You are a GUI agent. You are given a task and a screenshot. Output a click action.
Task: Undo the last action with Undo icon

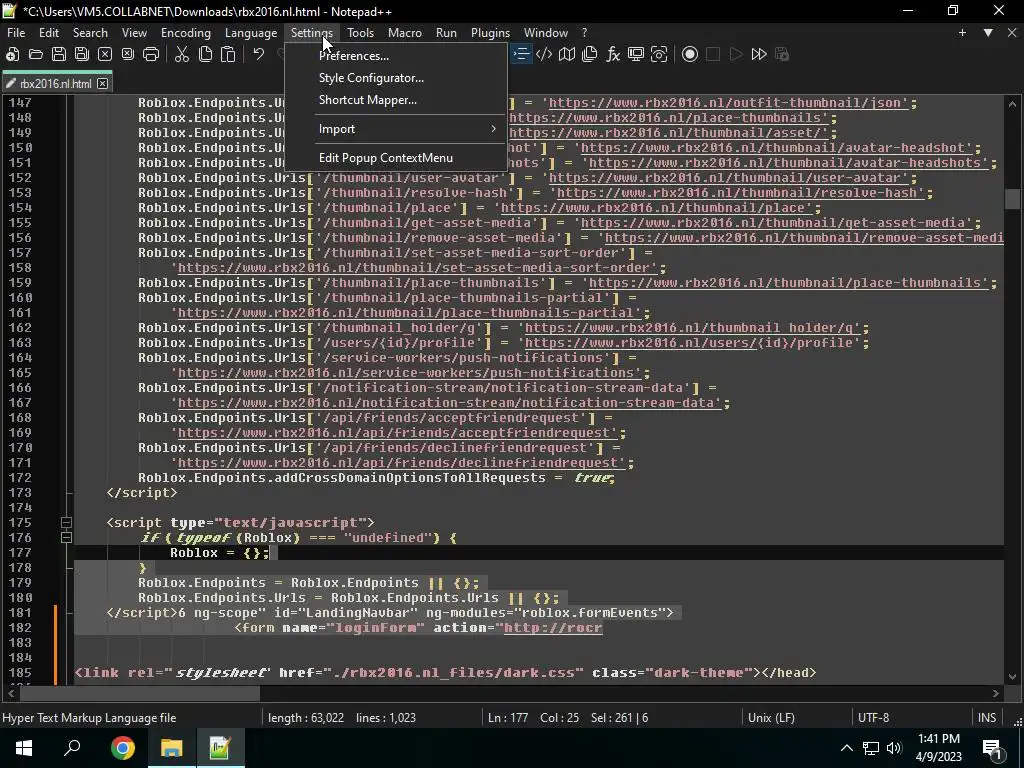click(259, 54)
